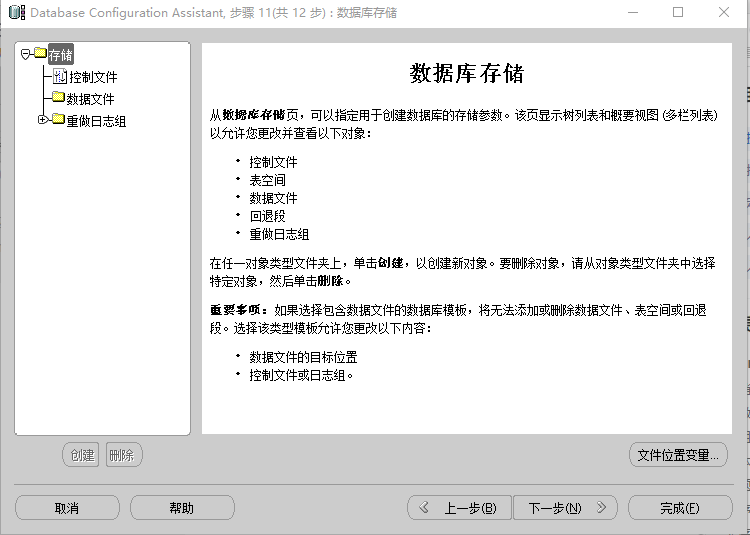This screenshot has width=750, height=535.
Task: Finish setup with 完成(F)
Action: 680,507
